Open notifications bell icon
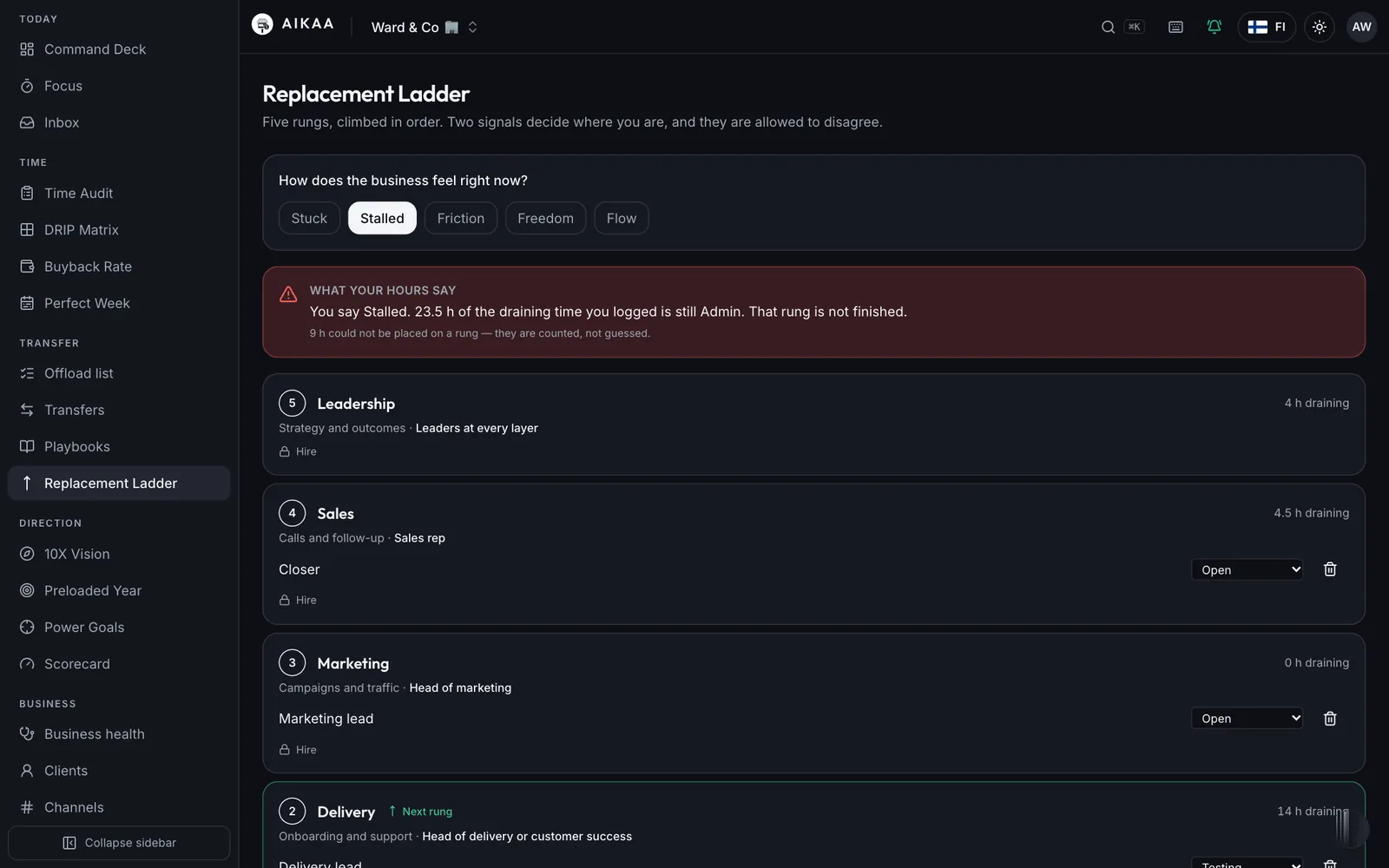 tap(1214, 27)
